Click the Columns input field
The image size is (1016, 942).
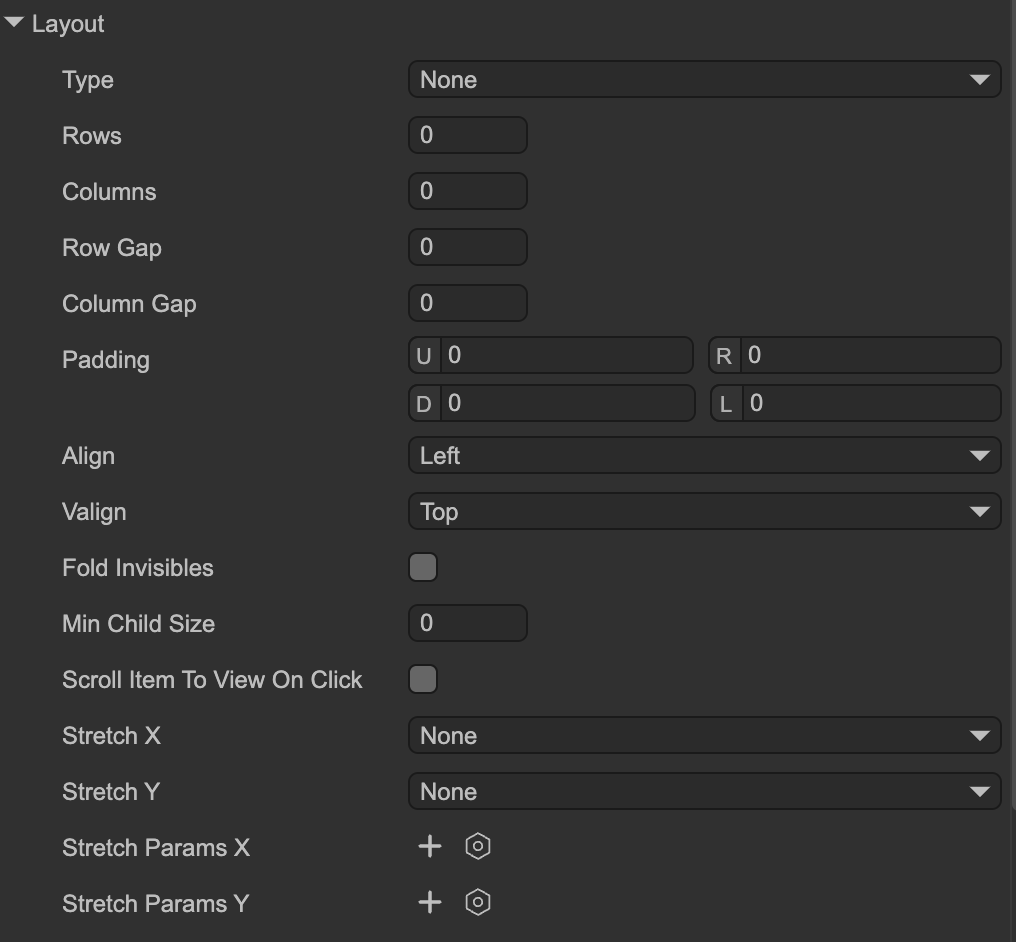467,192
